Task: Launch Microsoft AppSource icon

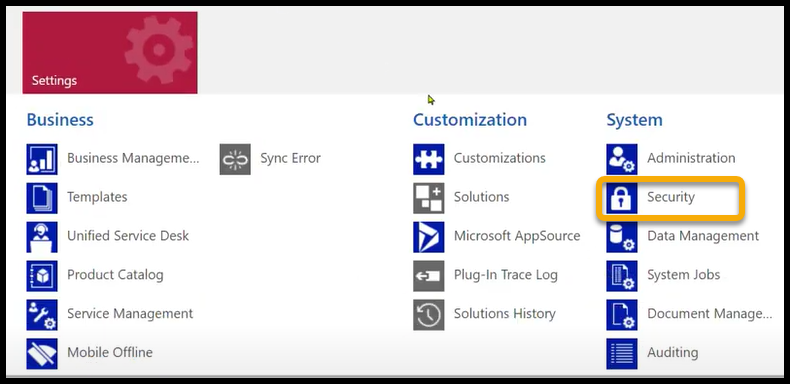Action: pos(429,237)
